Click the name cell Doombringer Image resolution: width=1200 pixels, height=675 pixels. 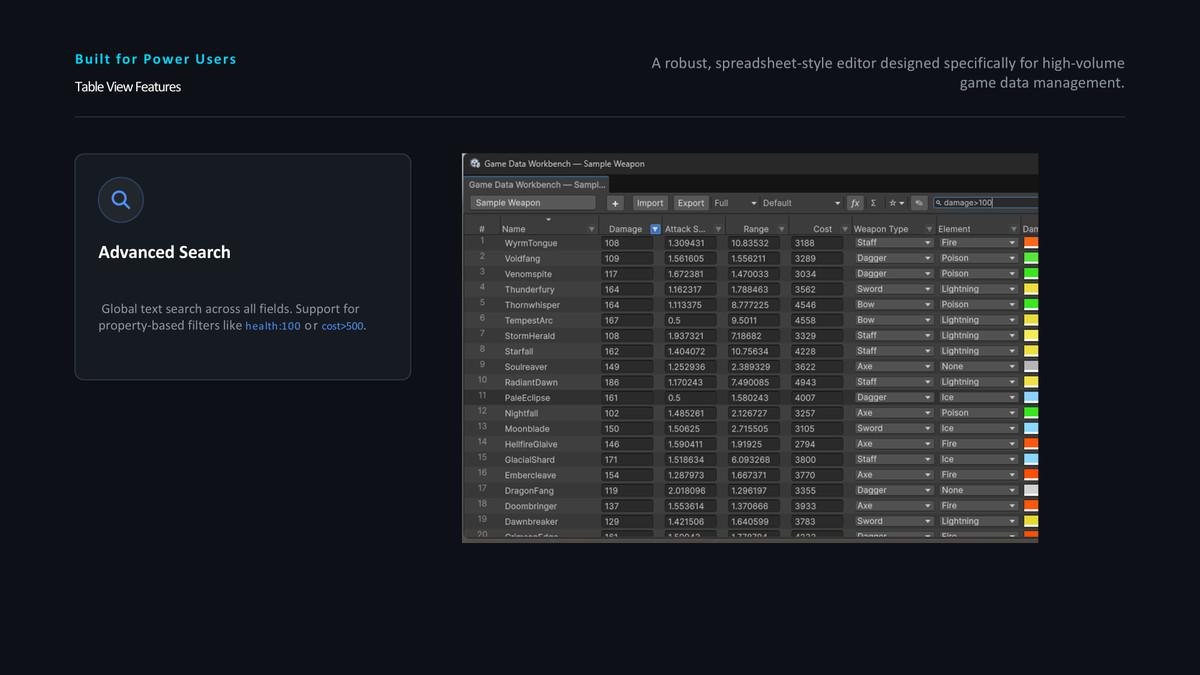pos(531,506)
